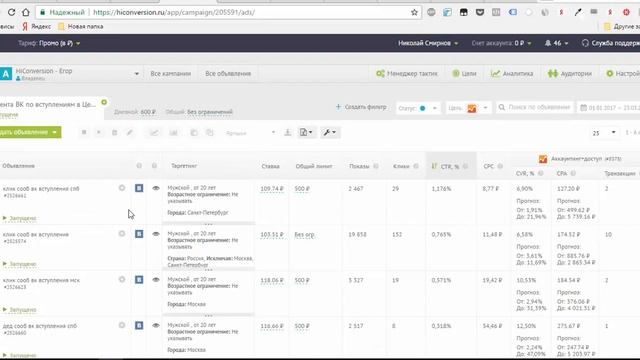The width and height of the screenshot is (640, 360).
Task: Click the bar chart toolbar icon
Action: point(173,133)
